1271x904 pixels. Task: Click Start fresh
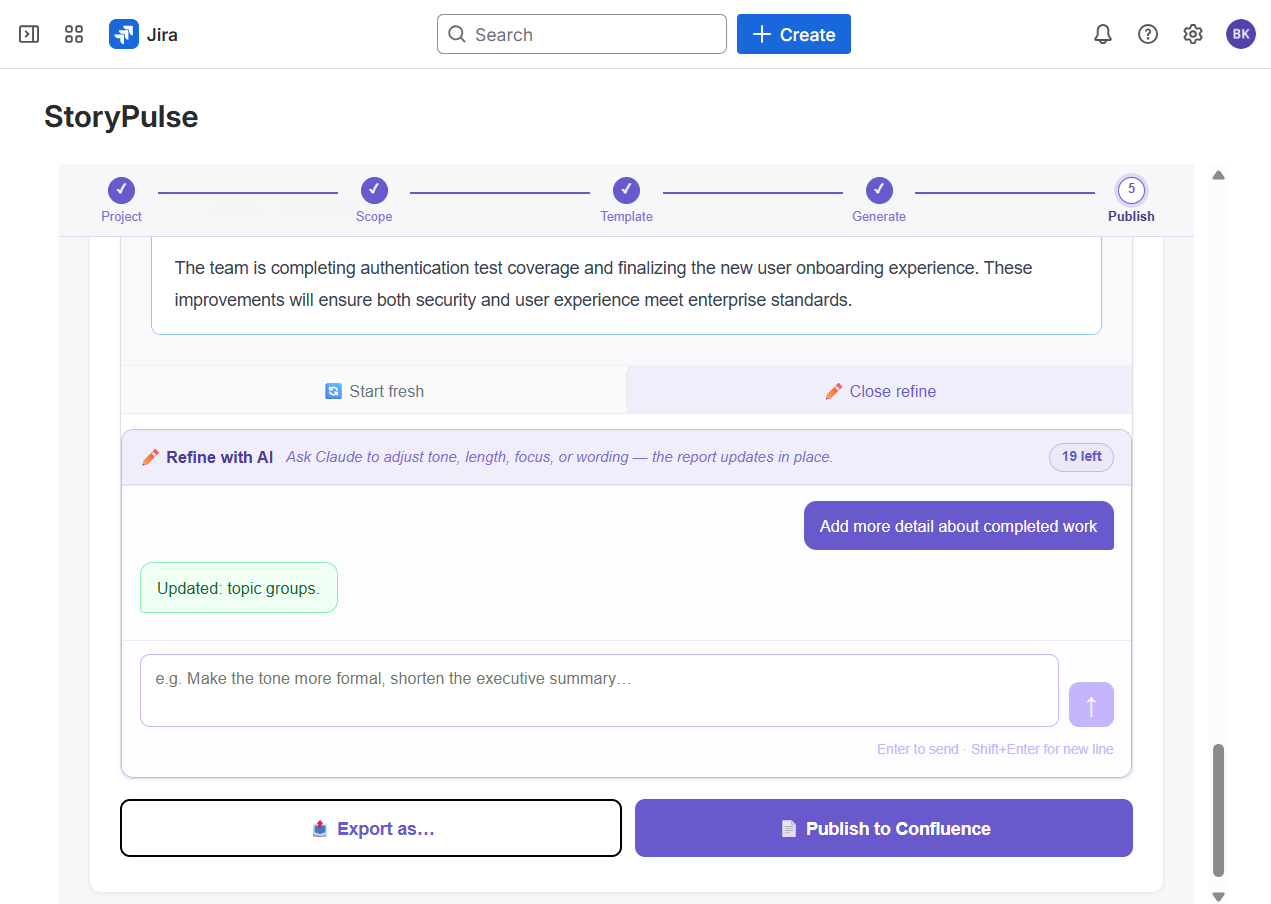[x=374, y=391]
